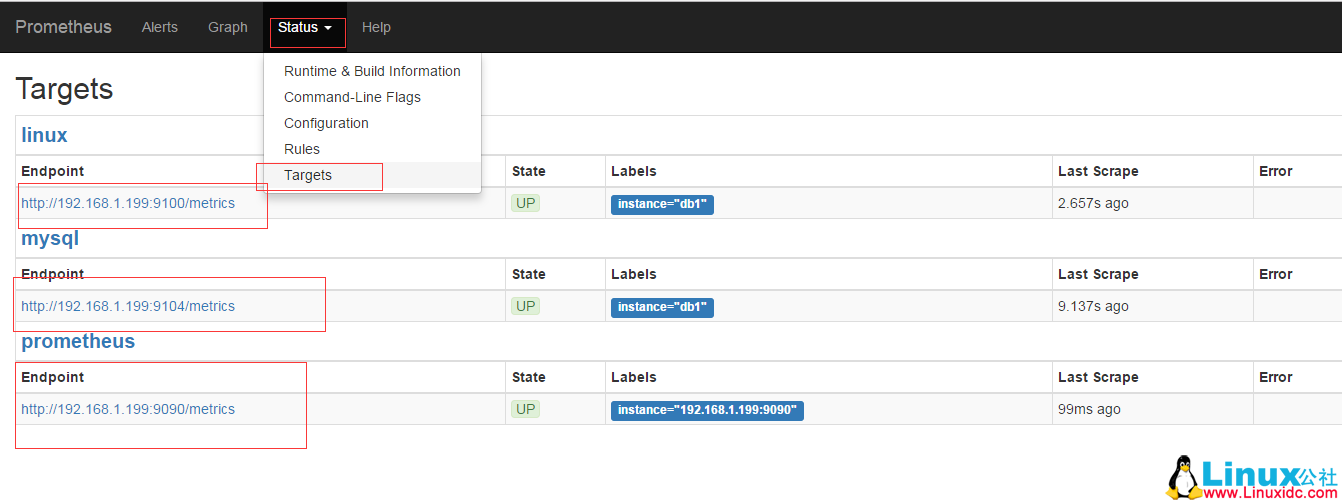
Task: Click instance="db1" label in linux row
Action: [662, 204]
